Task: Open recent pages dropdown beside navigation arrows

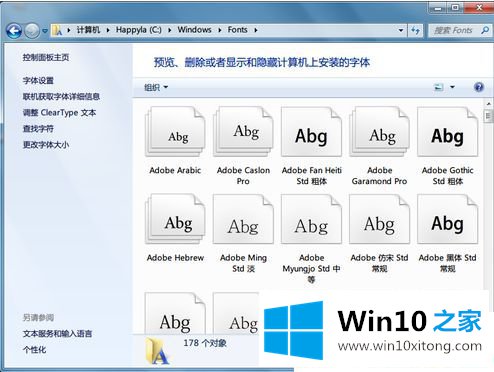Action: click(45, 31)
